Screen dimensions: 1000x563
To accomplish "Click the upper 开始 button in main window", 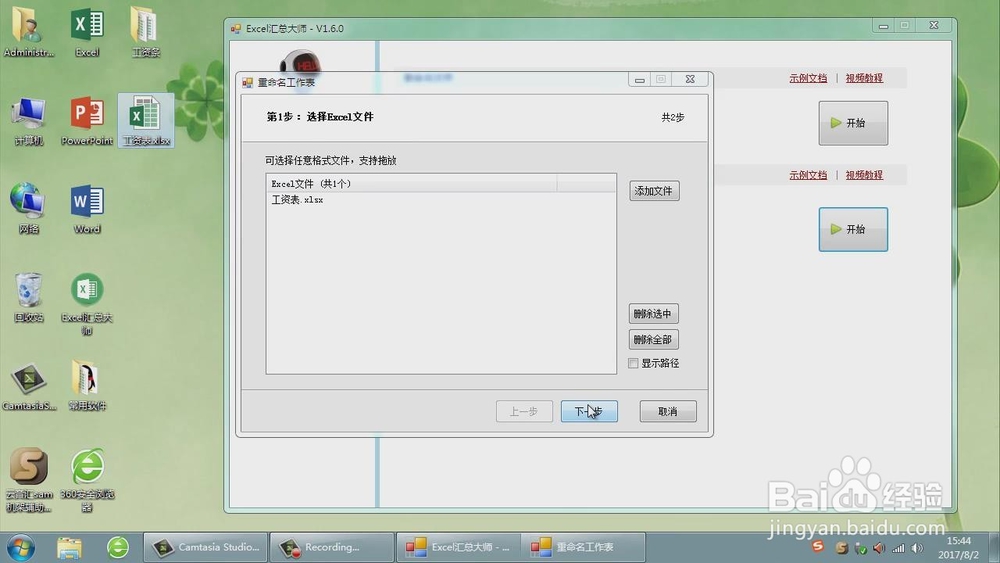I will 853,123.
